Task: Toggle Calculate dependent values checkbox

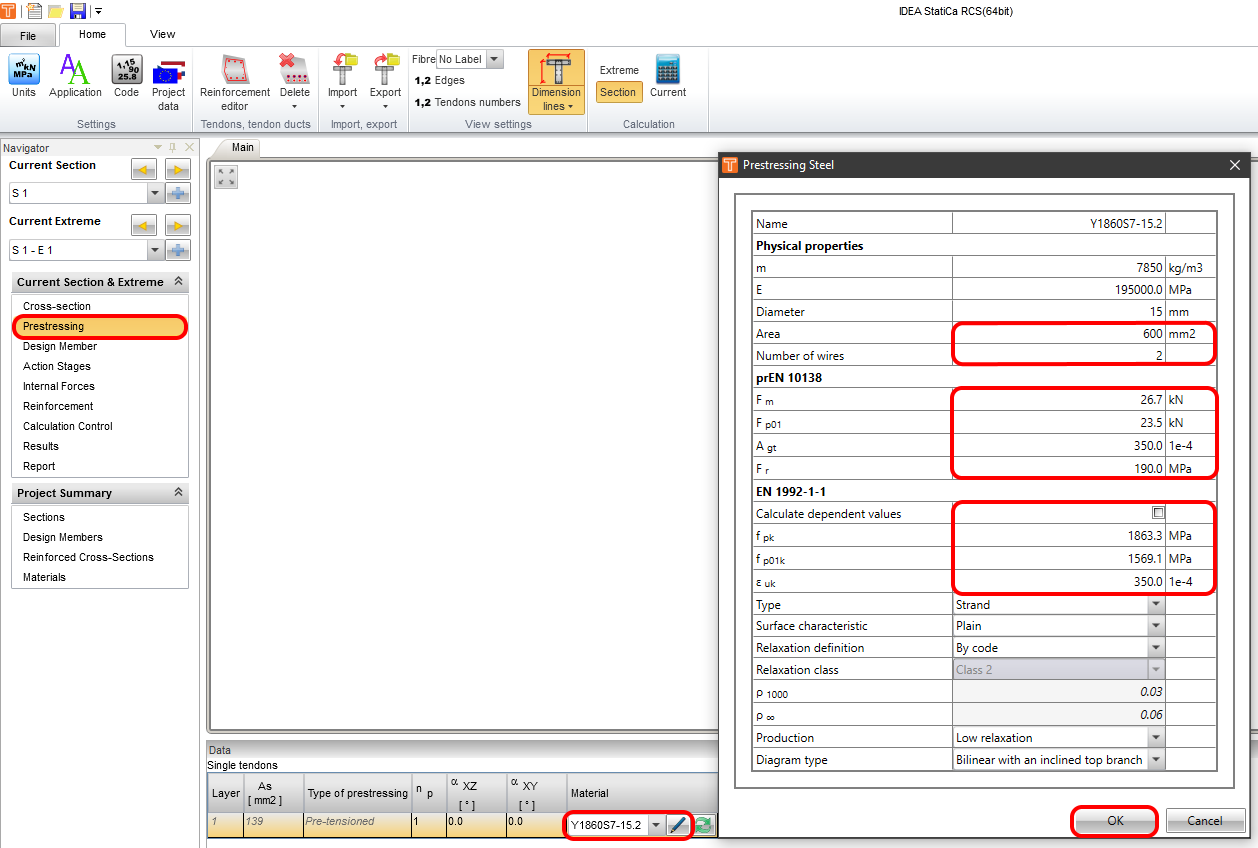Action: 1158,513
